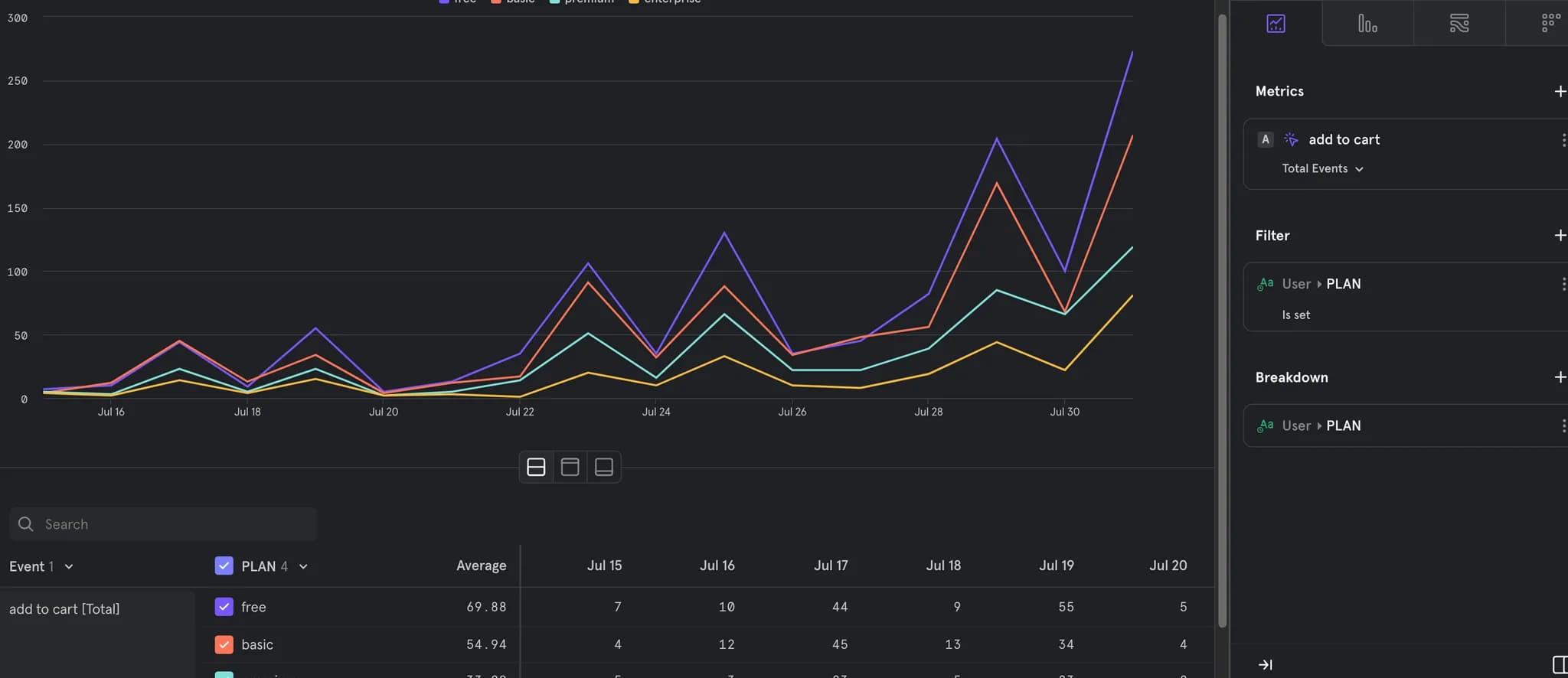The image size is (1568, 678).
Task: Click the add to cart metric name
Action: click(1344, 139)
